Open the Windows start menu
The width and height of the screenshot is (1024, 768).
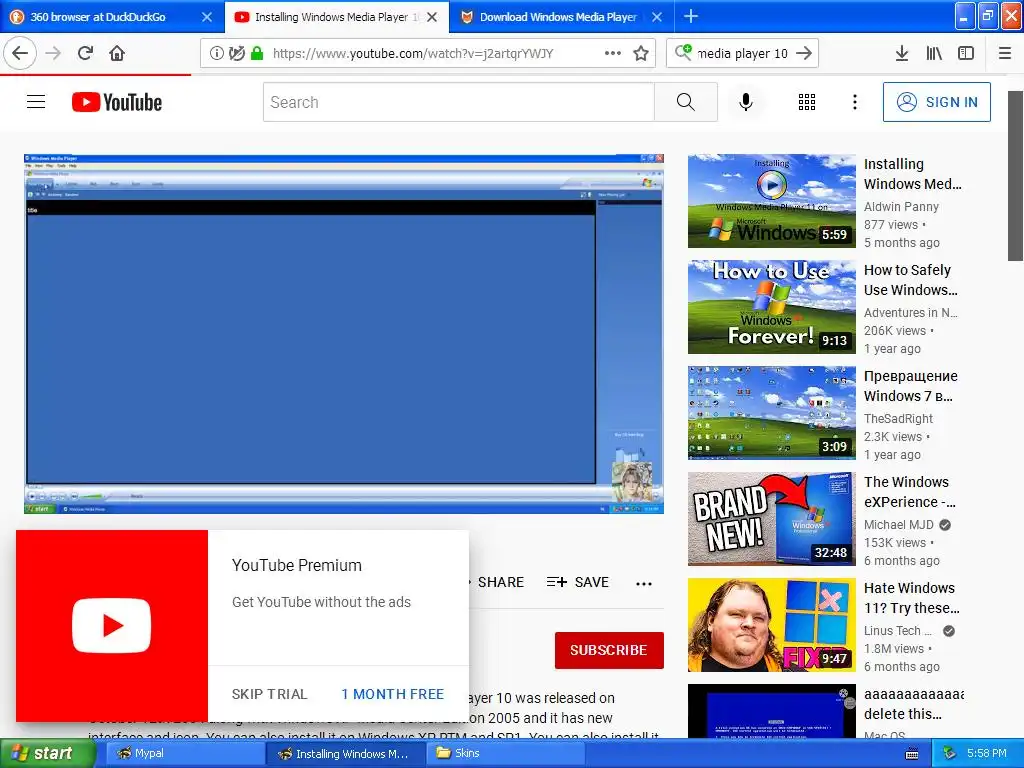pos(48,753)
